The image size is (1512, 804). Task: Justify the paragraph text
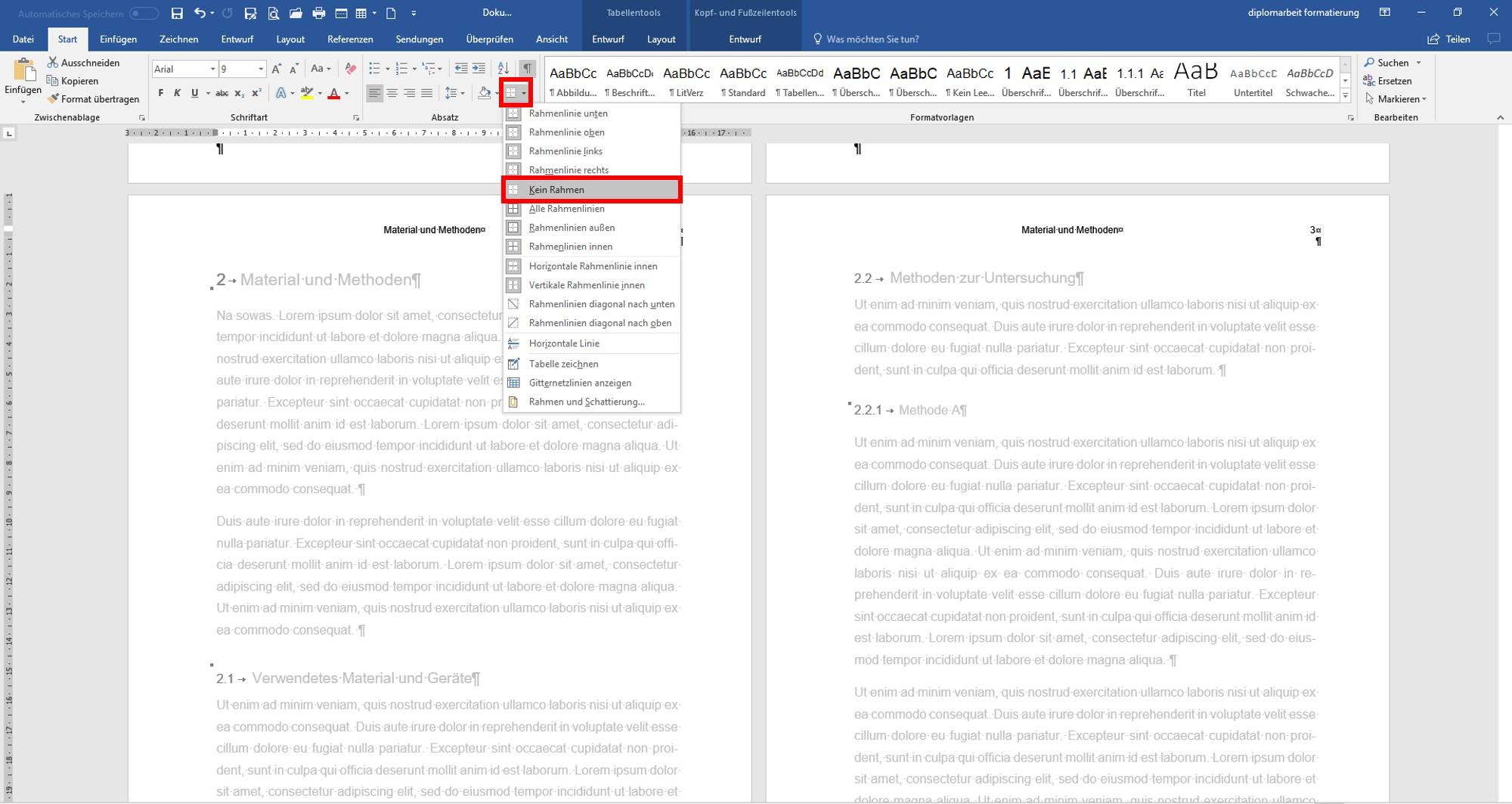point(426,93)
